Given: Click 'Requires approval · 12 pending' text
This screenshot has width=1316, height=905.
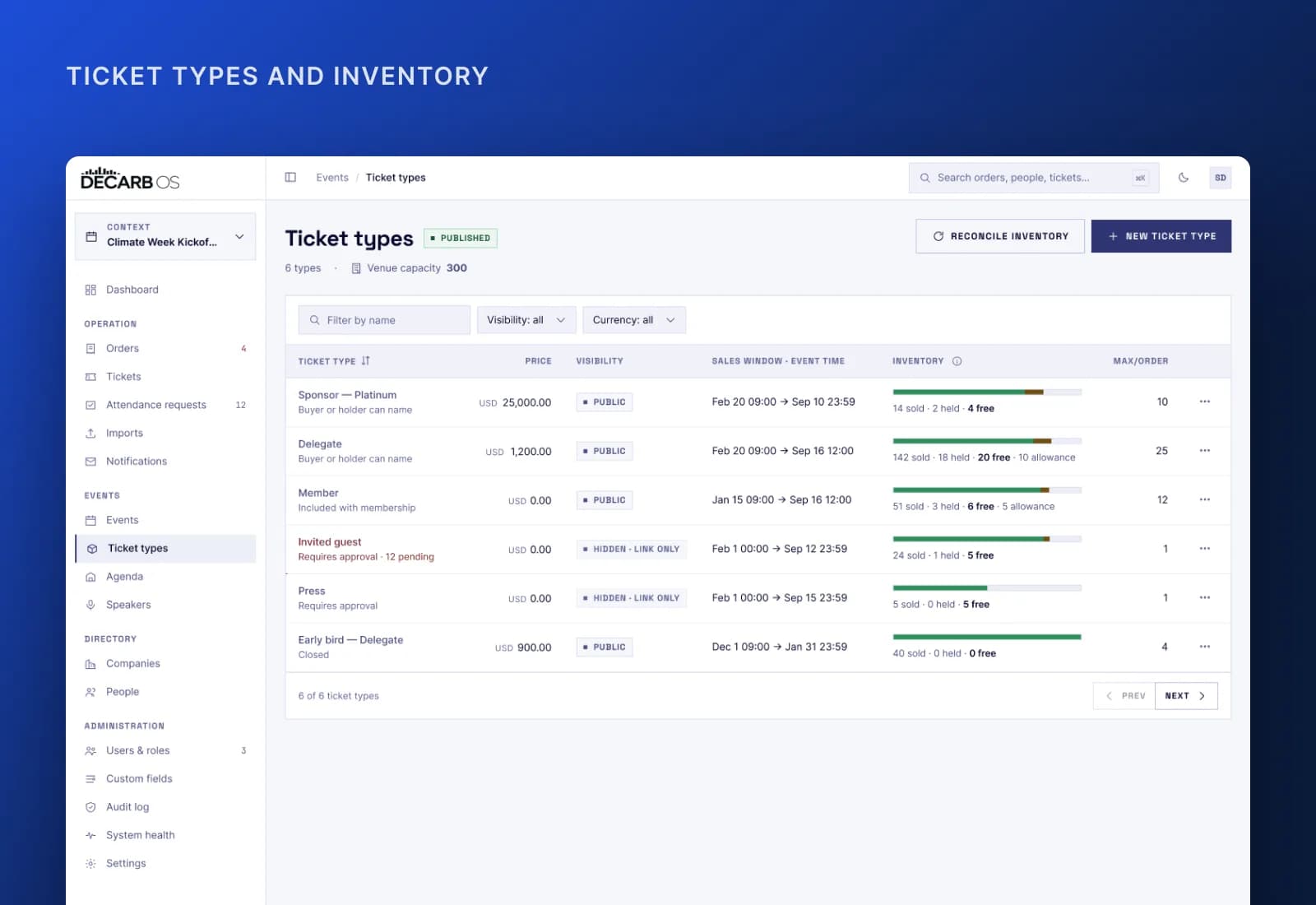Looking at the screenshot, I should tap(366, 557).
